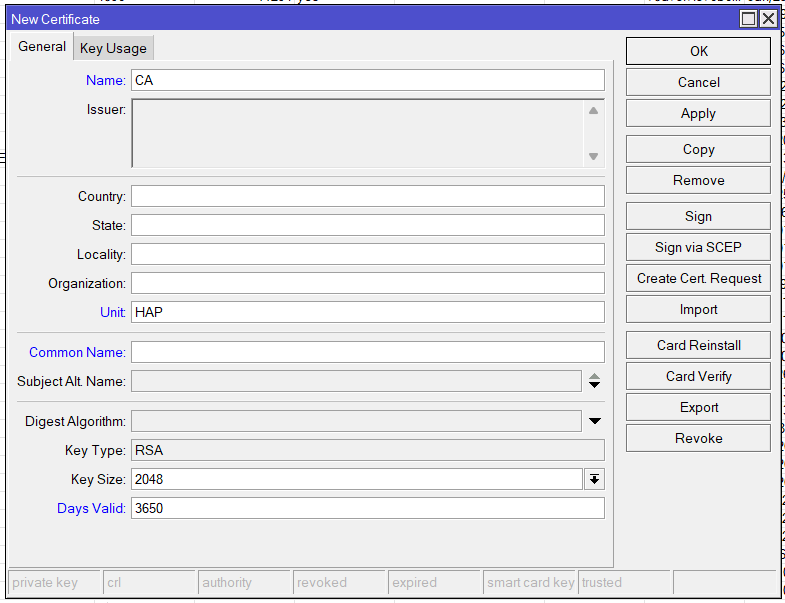The width and height of the screenshot is (785, 603).
Task: Click the Sign button
Action: click(x=698, y=216)
